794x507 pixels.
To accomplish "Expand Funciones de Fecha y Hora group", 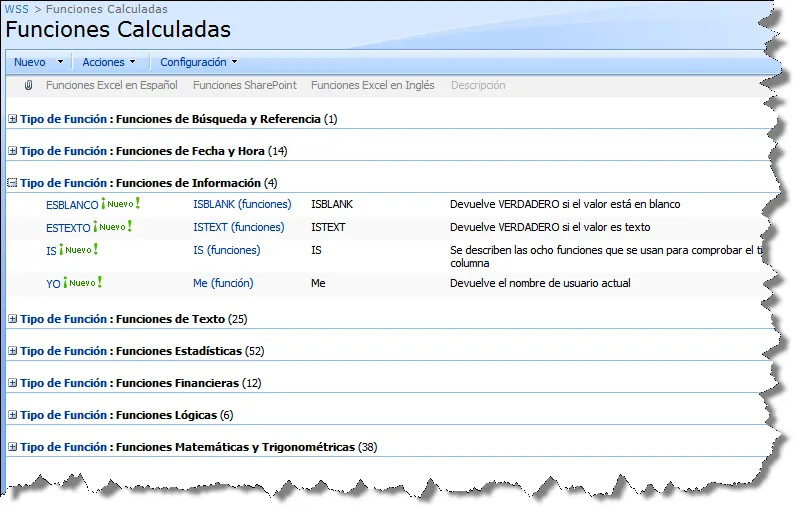I will (13, 151).
